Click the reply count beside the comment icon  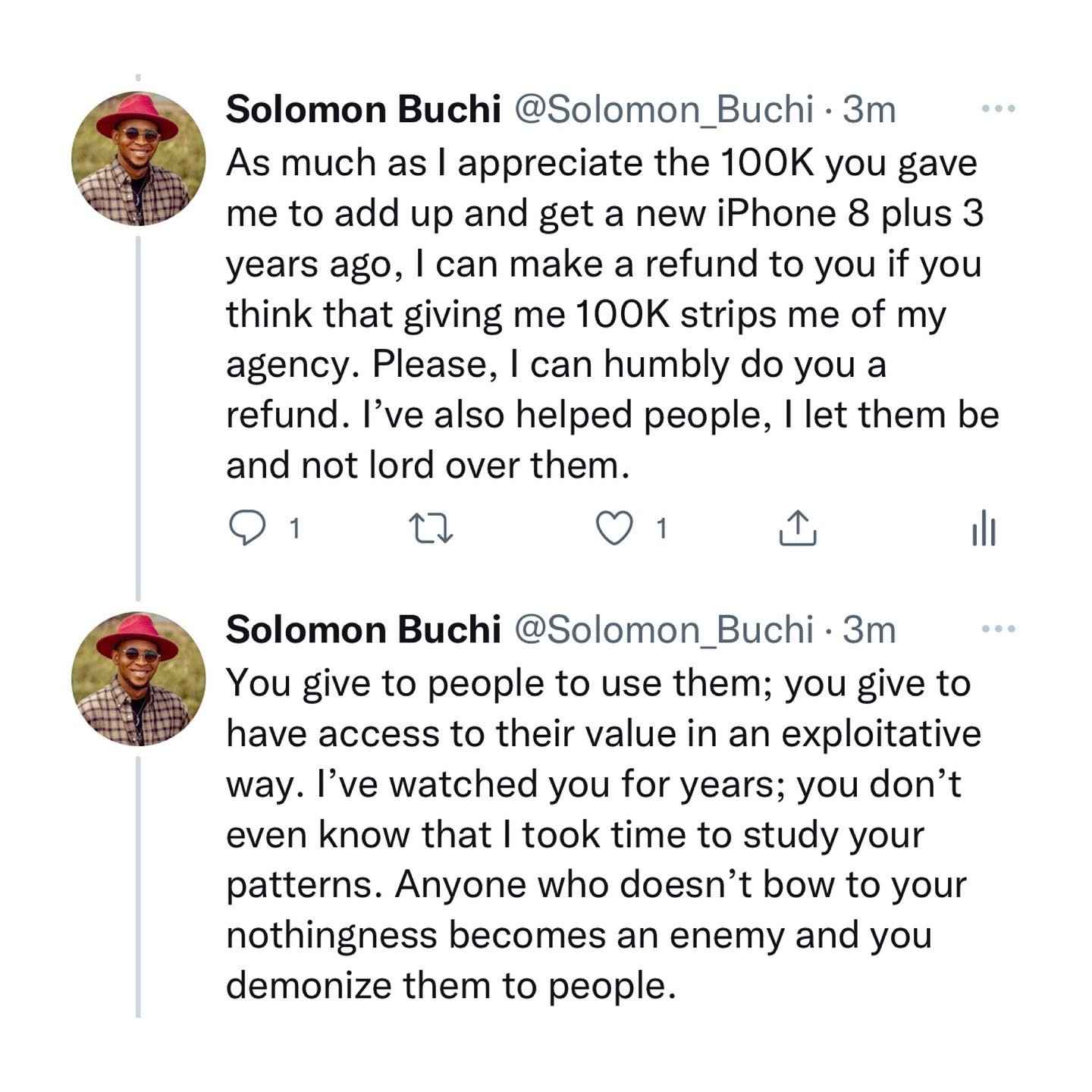point(295,529)
